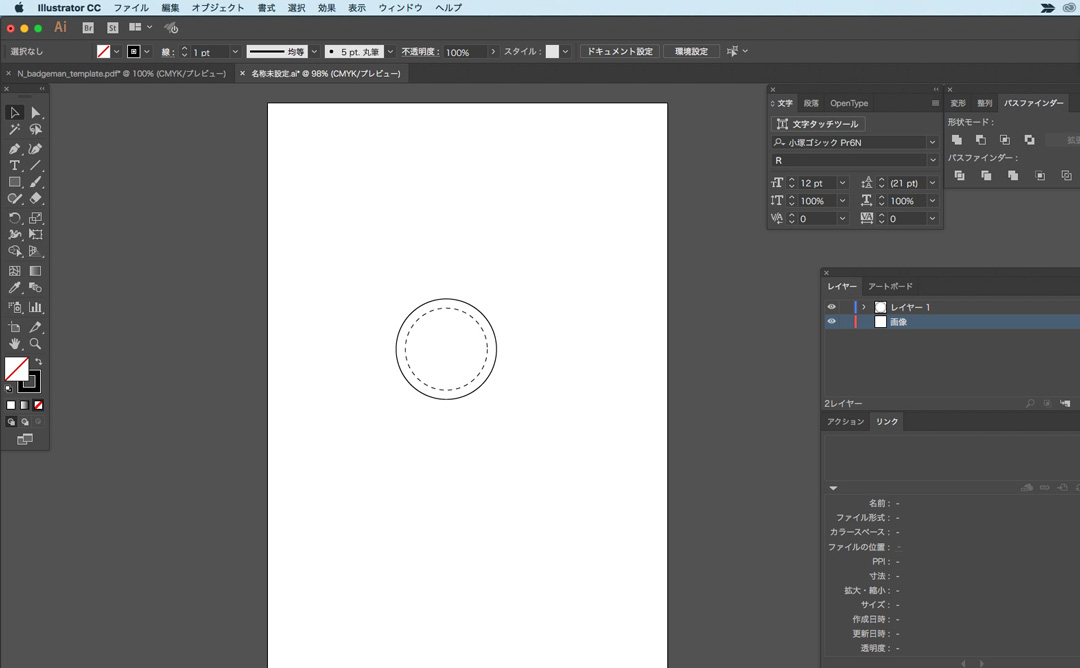
Task: Open the オブジェクト menu
Action: (217, 8)
